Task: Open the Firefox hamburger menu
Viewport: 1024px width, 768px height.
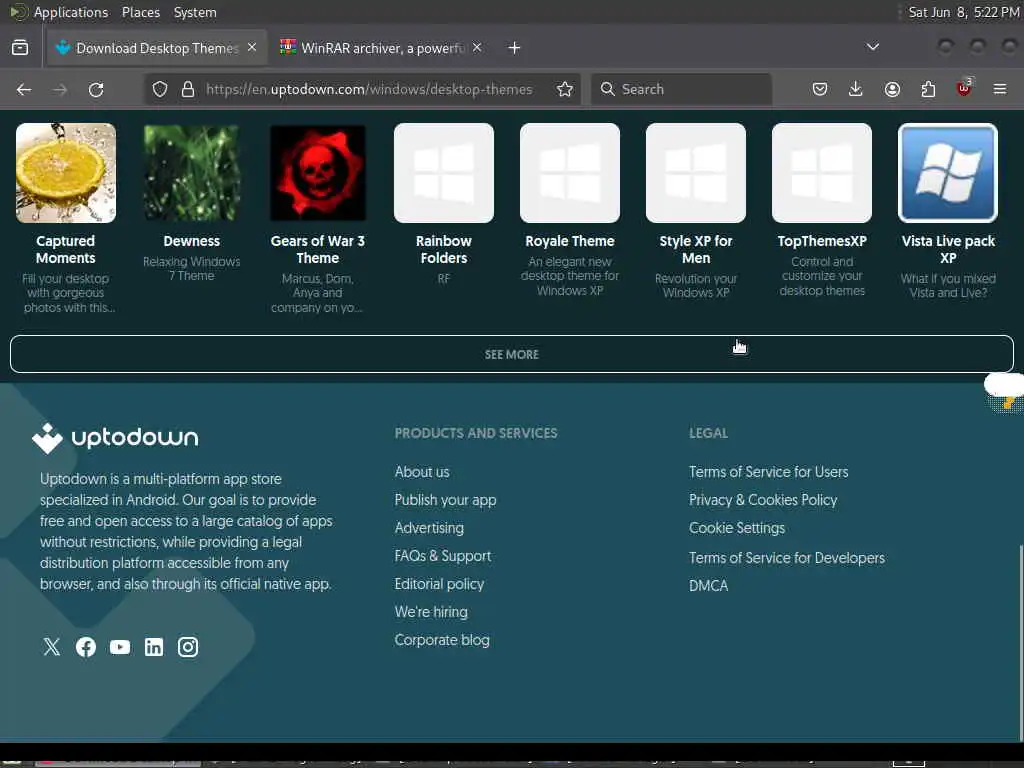Action: point(1000,89)
